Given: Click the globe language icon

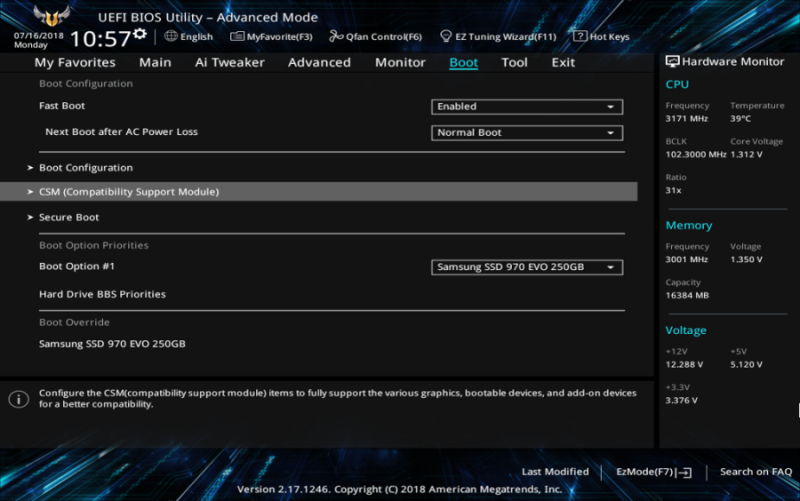Looking at the screenshot, I should 171,36.
